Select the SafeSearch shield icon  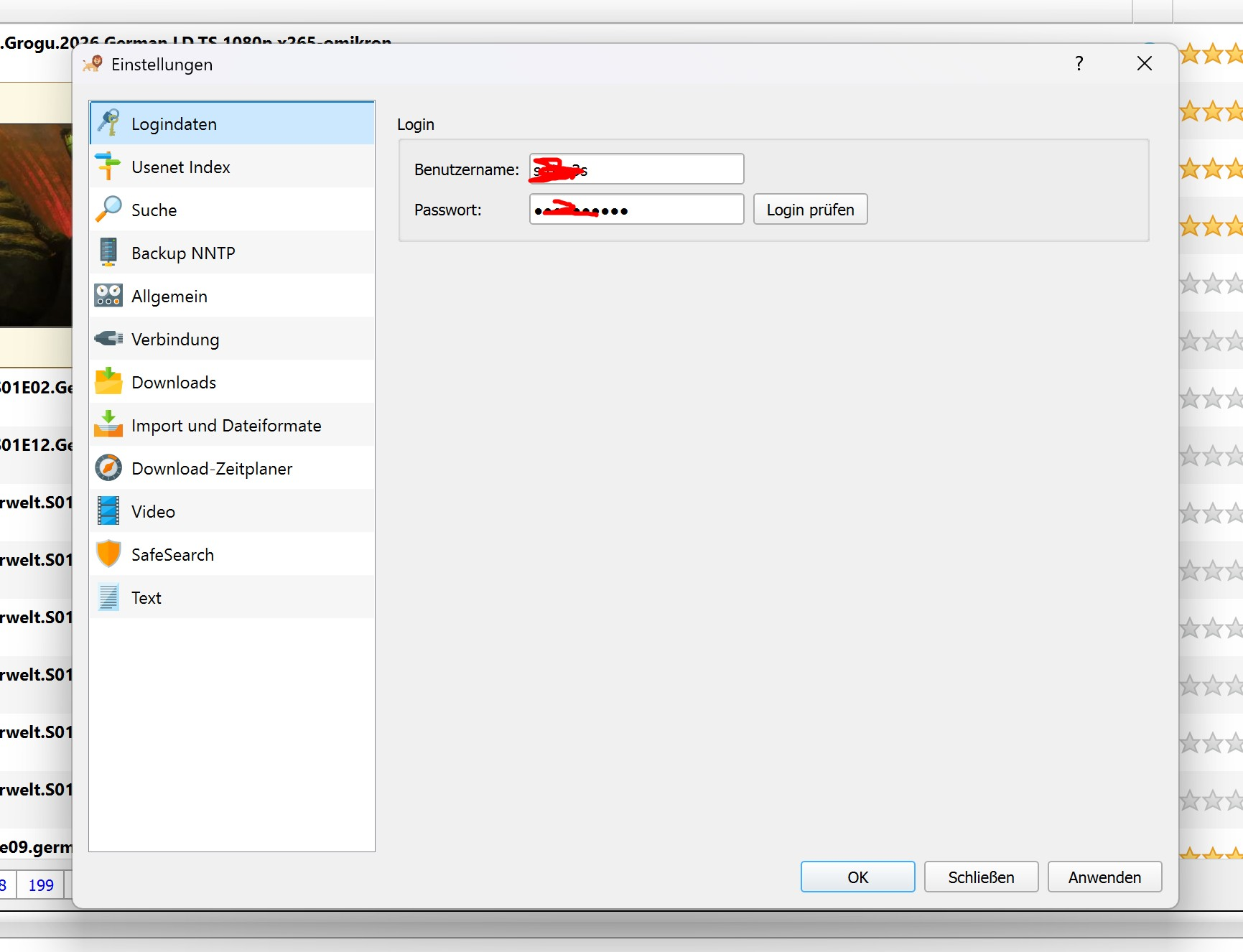pos(108,554)
